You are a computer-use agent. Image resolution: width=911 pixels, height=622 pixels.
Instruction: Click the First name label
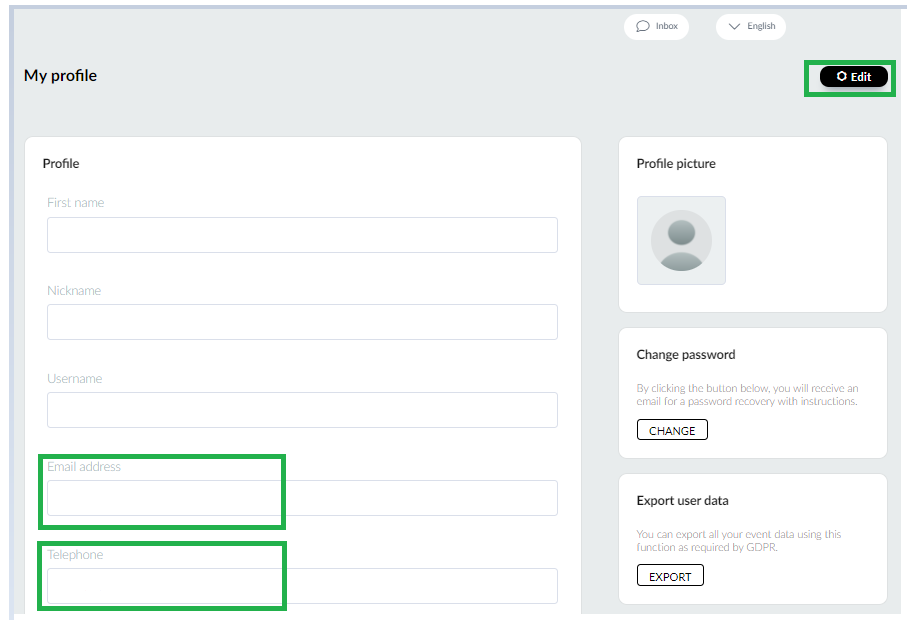[x=76, y=203]
